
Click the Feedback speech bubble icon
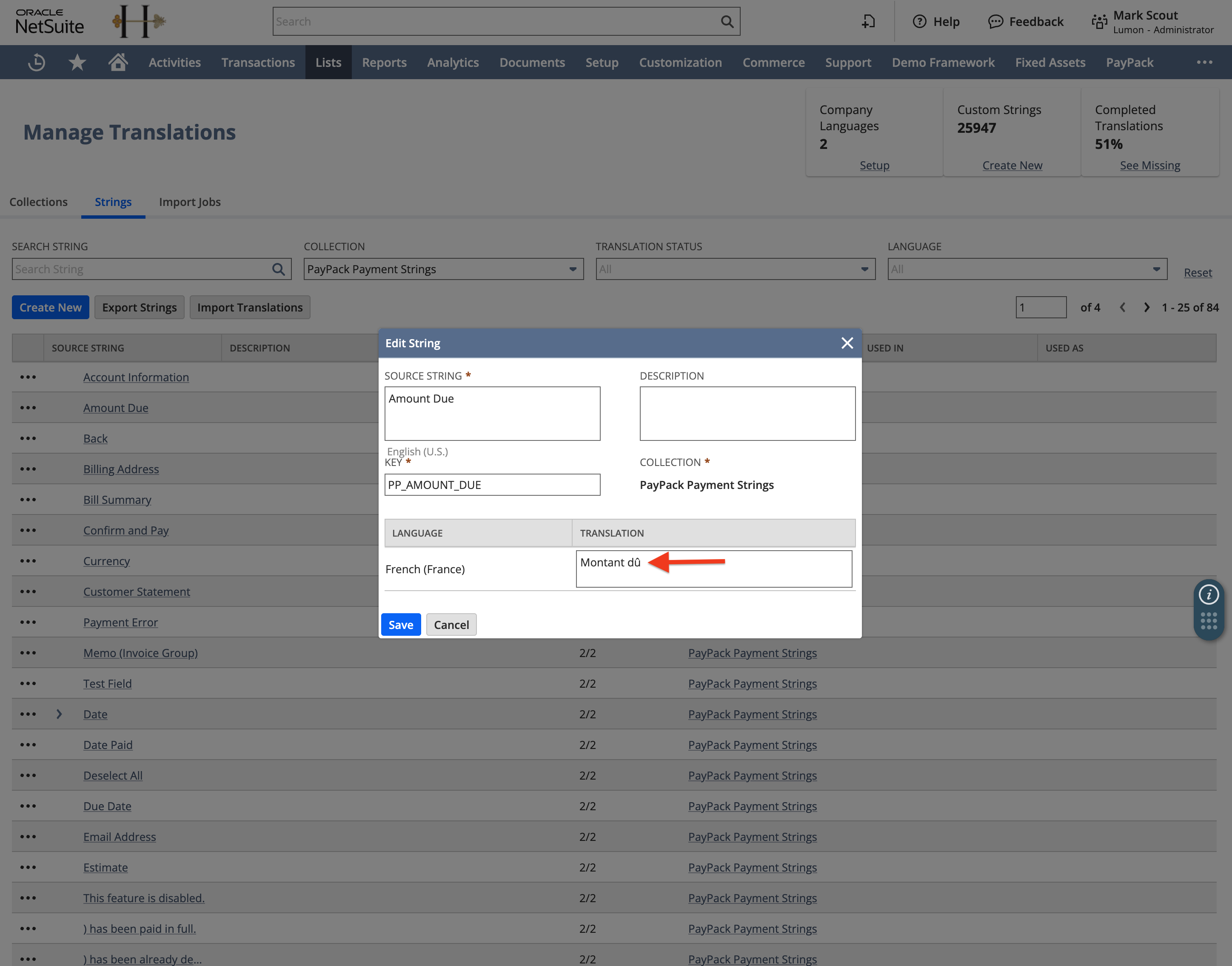(995, 22)
